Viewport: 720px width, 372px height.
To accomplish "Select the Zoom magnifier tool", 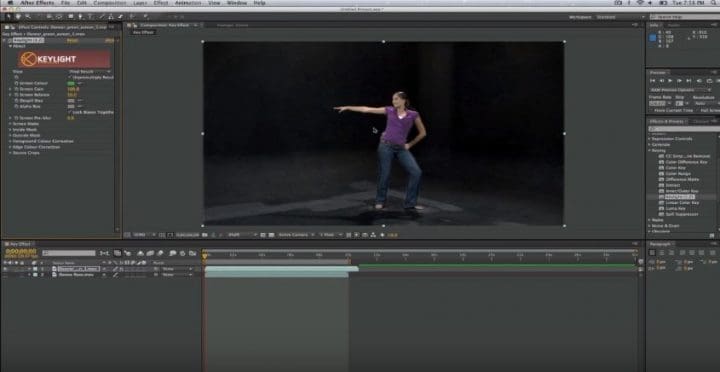I will [28, 17].
